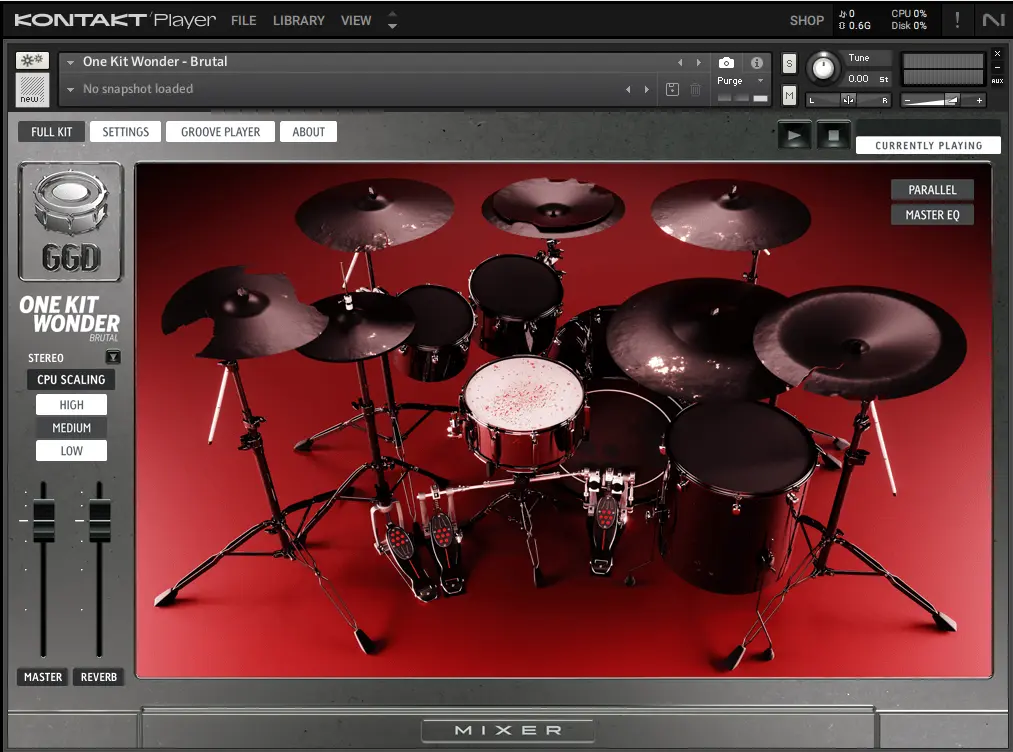Solo the instrument with S button

click(x=789, y=63)
